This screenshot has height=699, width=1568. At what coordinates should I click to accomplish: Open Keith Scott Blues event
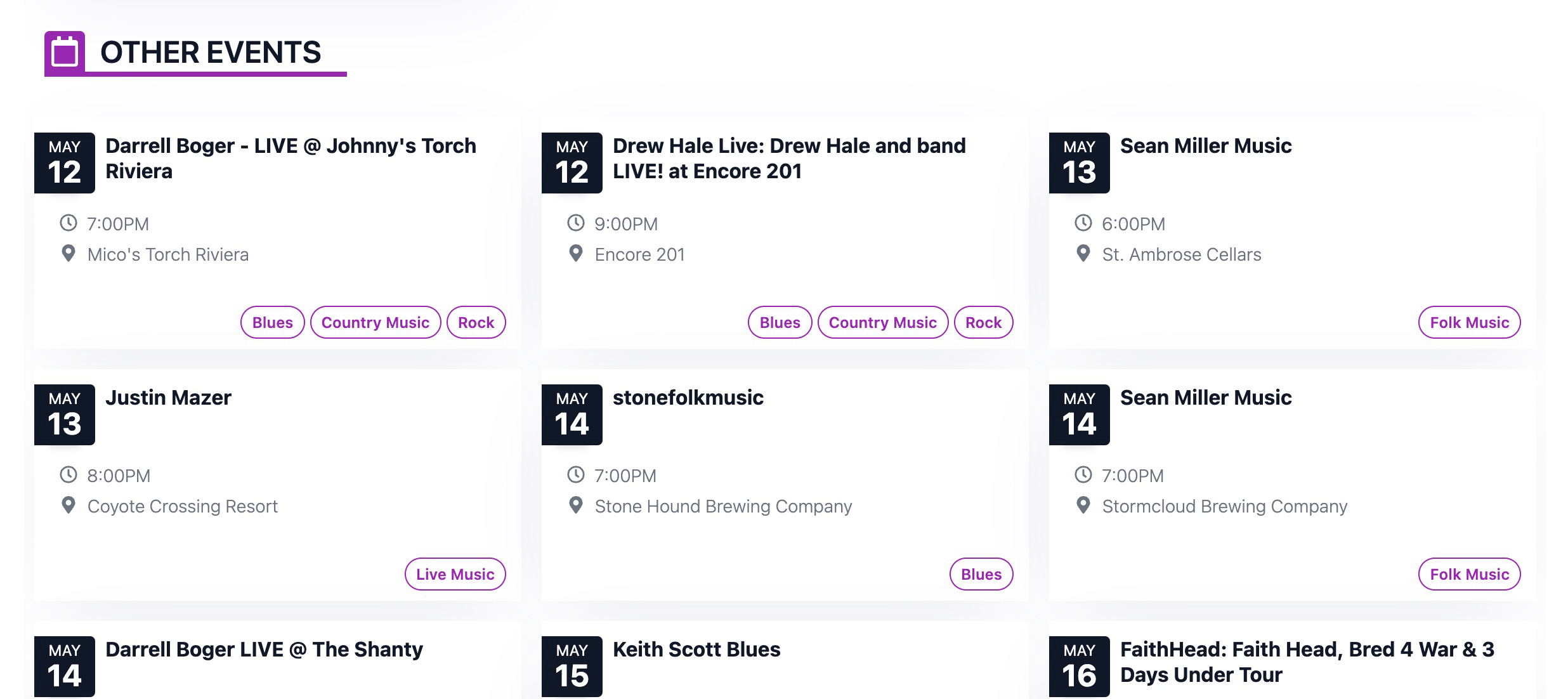[696, 650]
